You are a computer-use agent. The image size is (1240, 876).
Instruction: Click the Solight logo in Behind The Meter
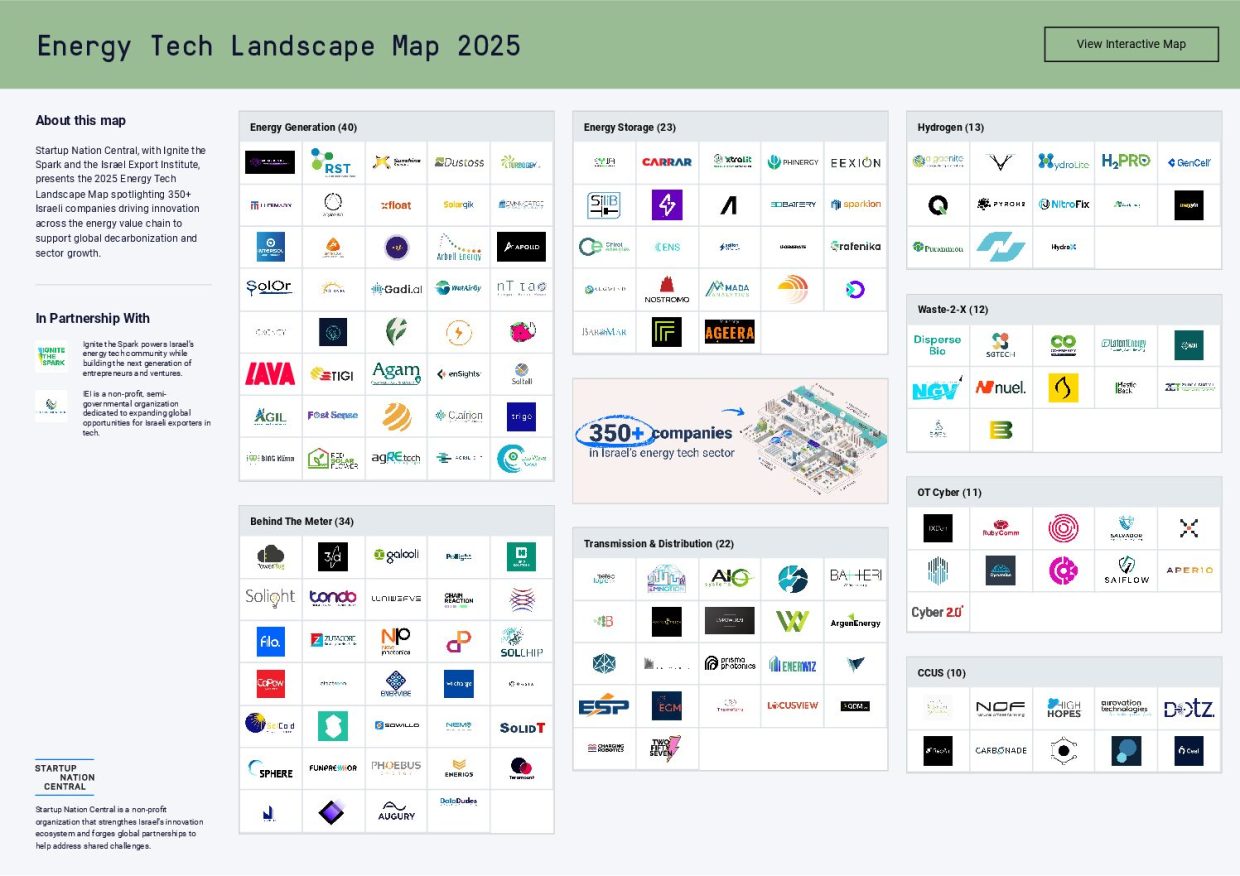(x=270, y=597)
